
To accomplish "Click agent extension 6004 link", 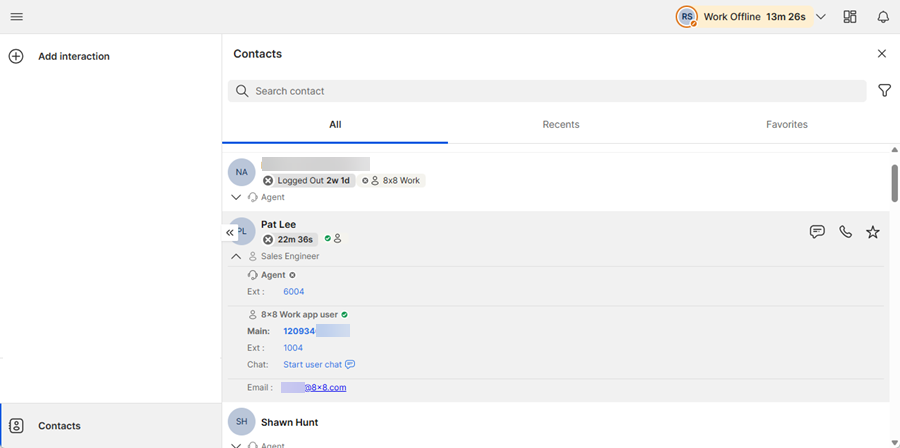I will [293, 292].
